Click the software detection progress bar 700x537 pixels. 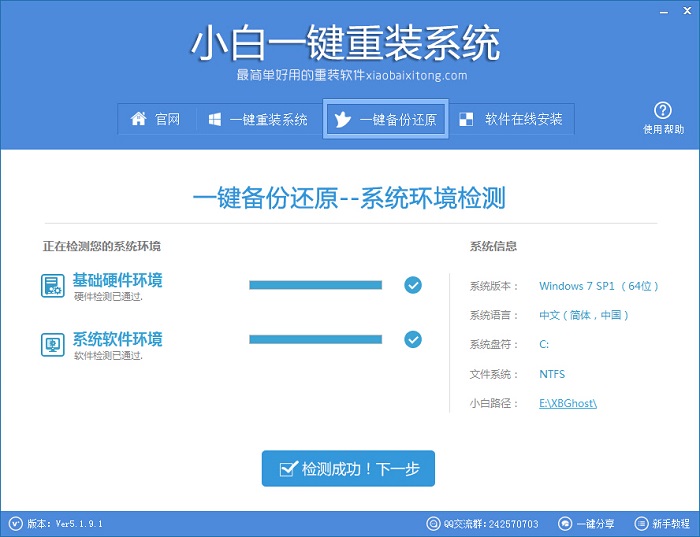[x=315, y=340]
